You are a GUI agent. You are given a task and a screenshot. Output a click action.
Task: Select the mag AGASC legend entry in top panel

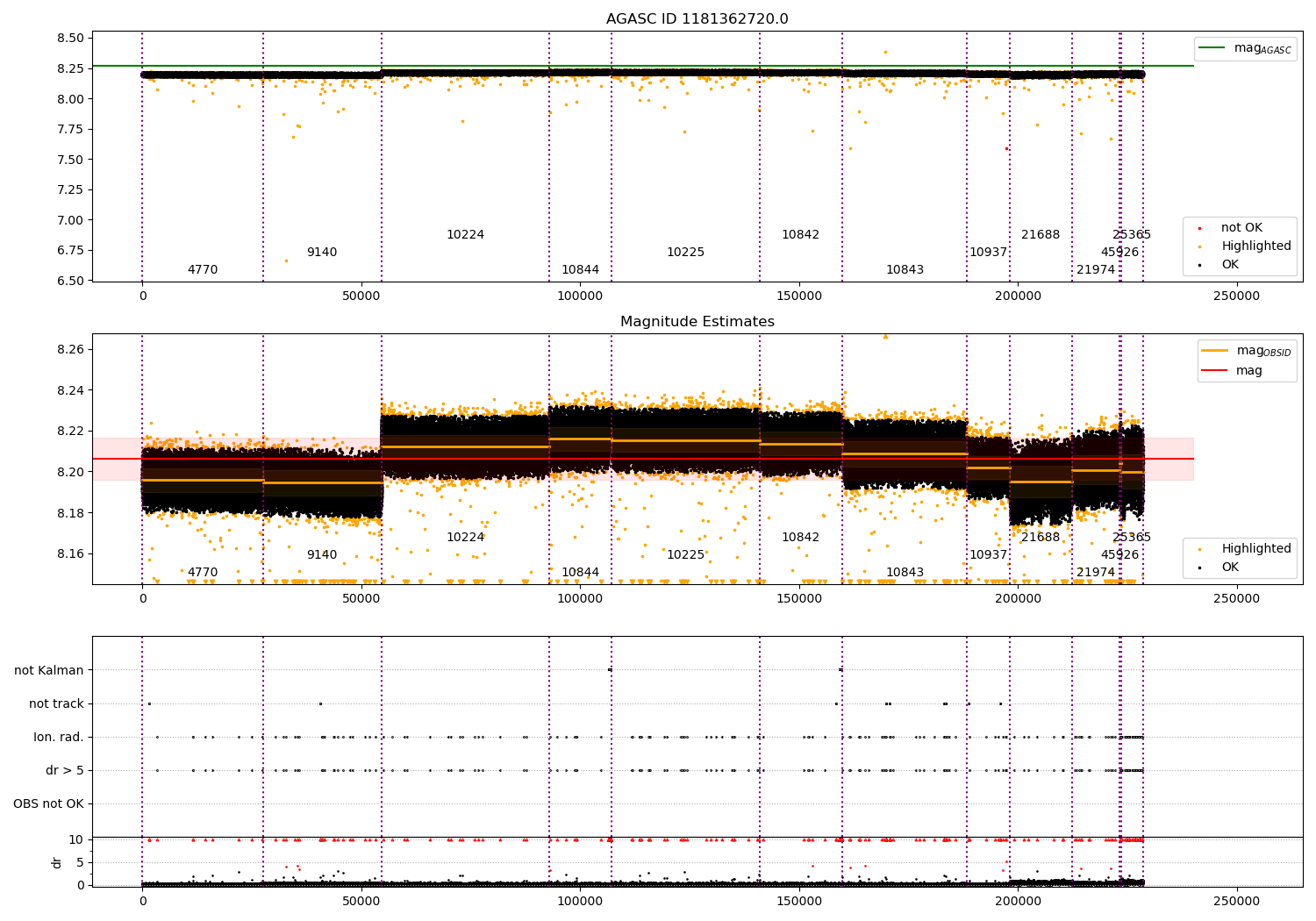click(x=1245, y=48)
